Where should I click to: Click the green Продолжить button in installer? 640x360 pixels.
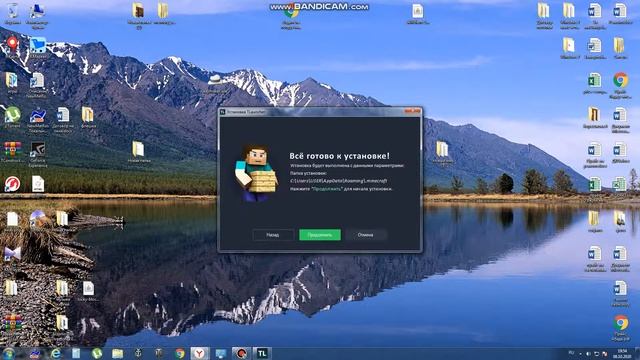[x=320, y=235]
